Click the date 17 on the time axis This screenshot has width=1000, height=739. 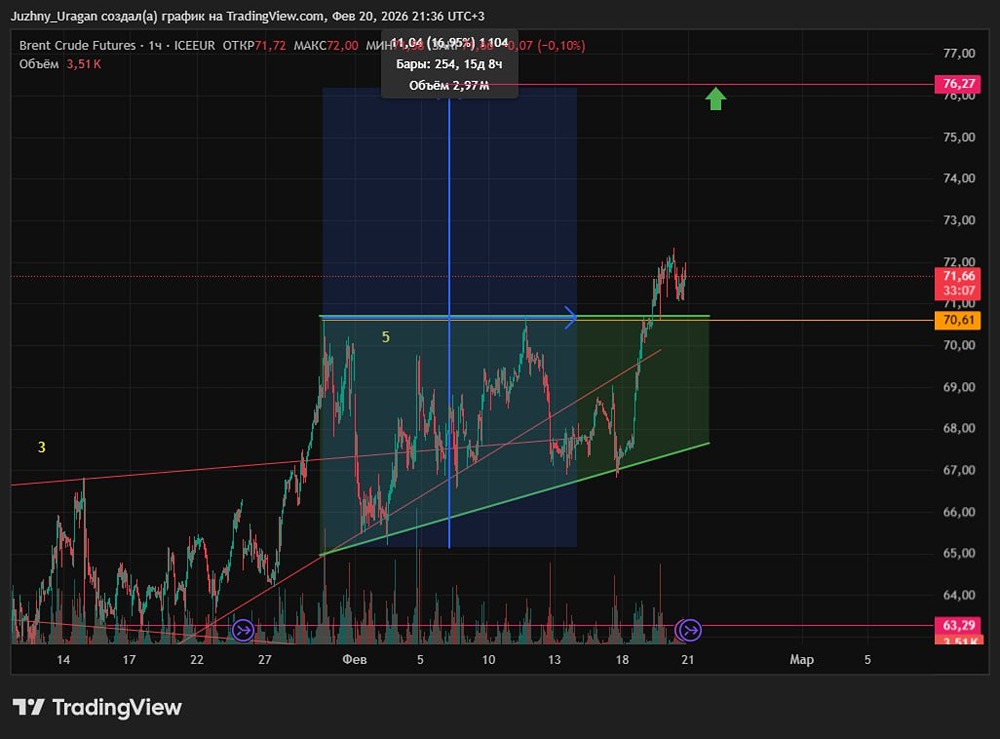click(129, 659)
